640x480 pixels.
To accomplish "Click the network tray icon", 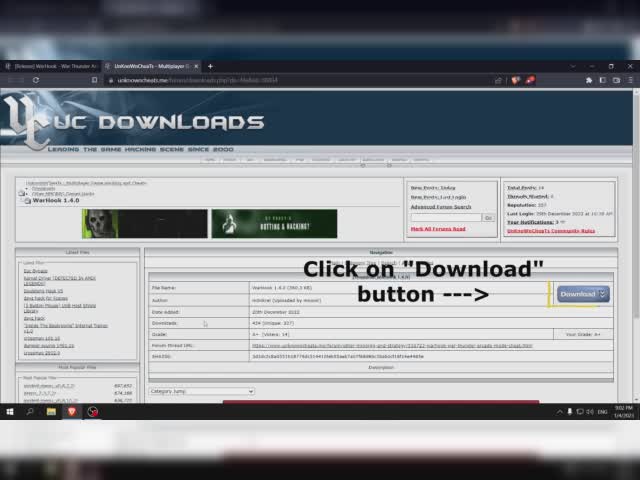I will coord(580,412).
